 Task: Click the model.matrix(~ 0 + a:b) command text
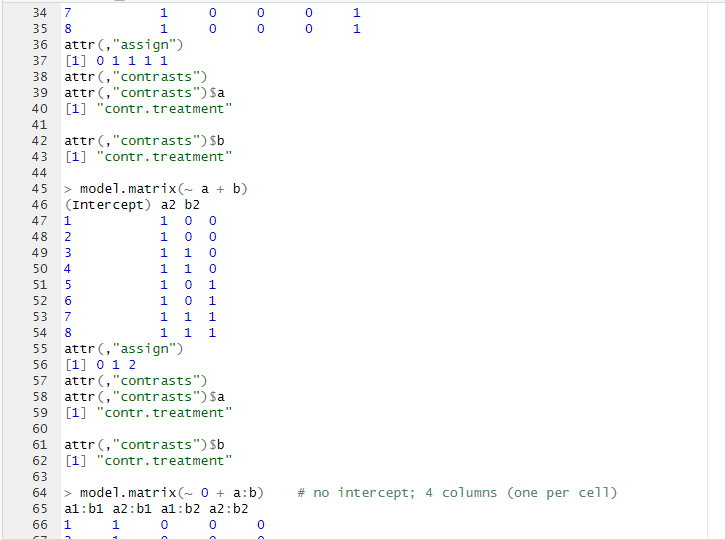click(x=171, y=492)
